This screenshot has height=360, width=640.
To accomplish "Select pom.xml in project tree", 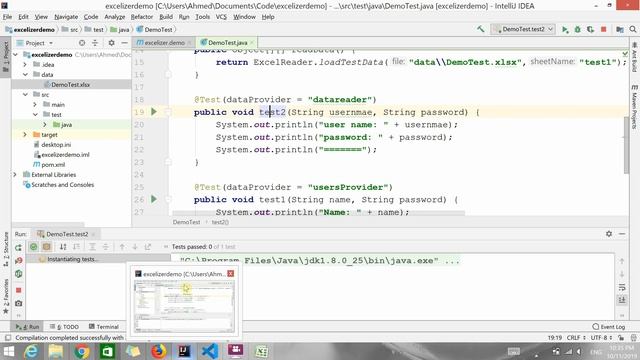I will click(x=49, y=164).
